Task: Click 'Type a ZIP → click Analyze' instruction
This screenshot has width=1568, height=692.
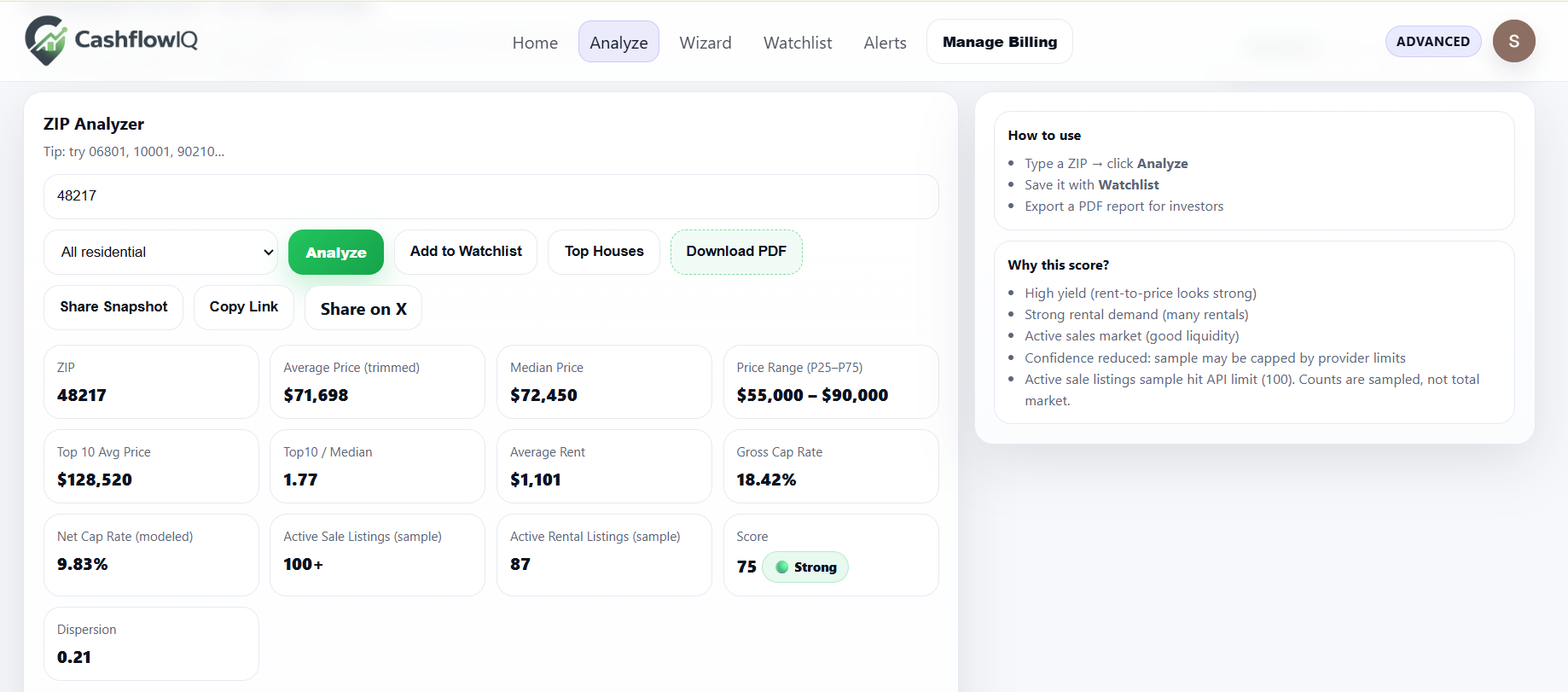Action: pyautogui.click(x=1106, y=164)
